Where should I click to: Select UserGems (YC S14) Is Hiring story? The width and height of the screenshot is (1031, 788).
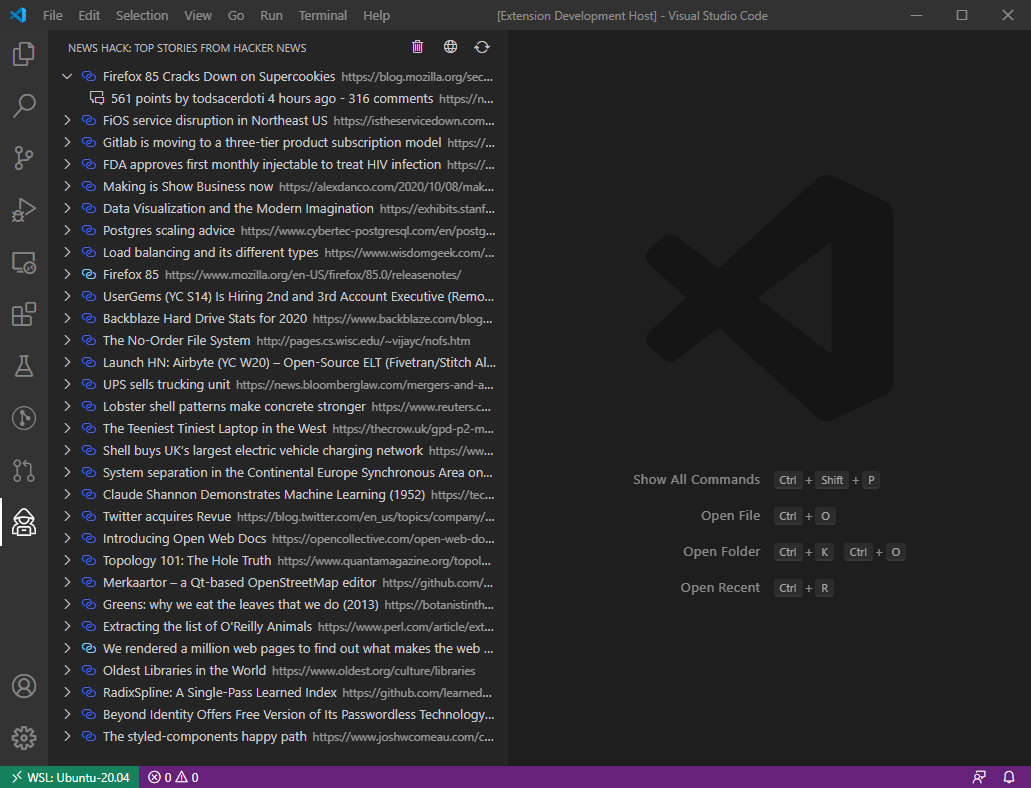[277, 297]
